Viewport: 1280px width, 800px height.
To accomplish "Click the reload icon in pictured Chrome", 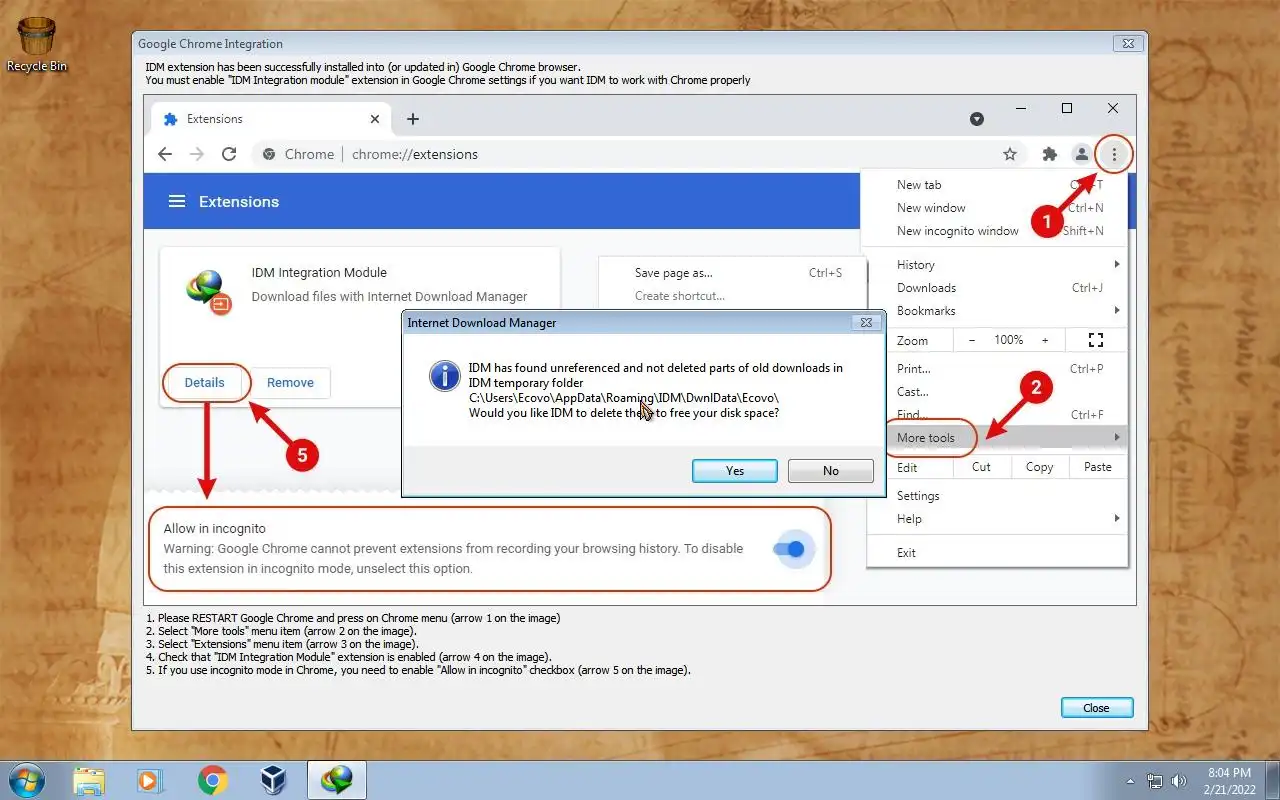I will (229, 154).
